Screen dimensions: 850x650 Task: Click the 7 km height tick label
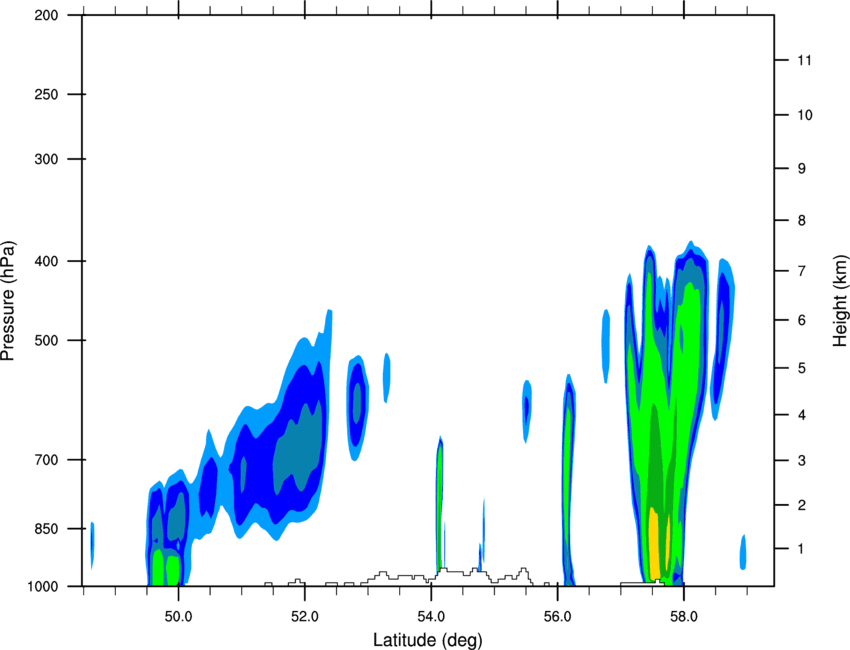coord(802,271)
